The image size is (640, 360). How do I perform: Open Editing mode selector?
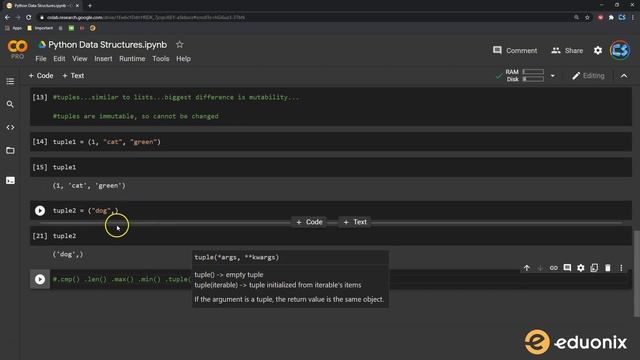pyautogui.click(x=588, y=76)
